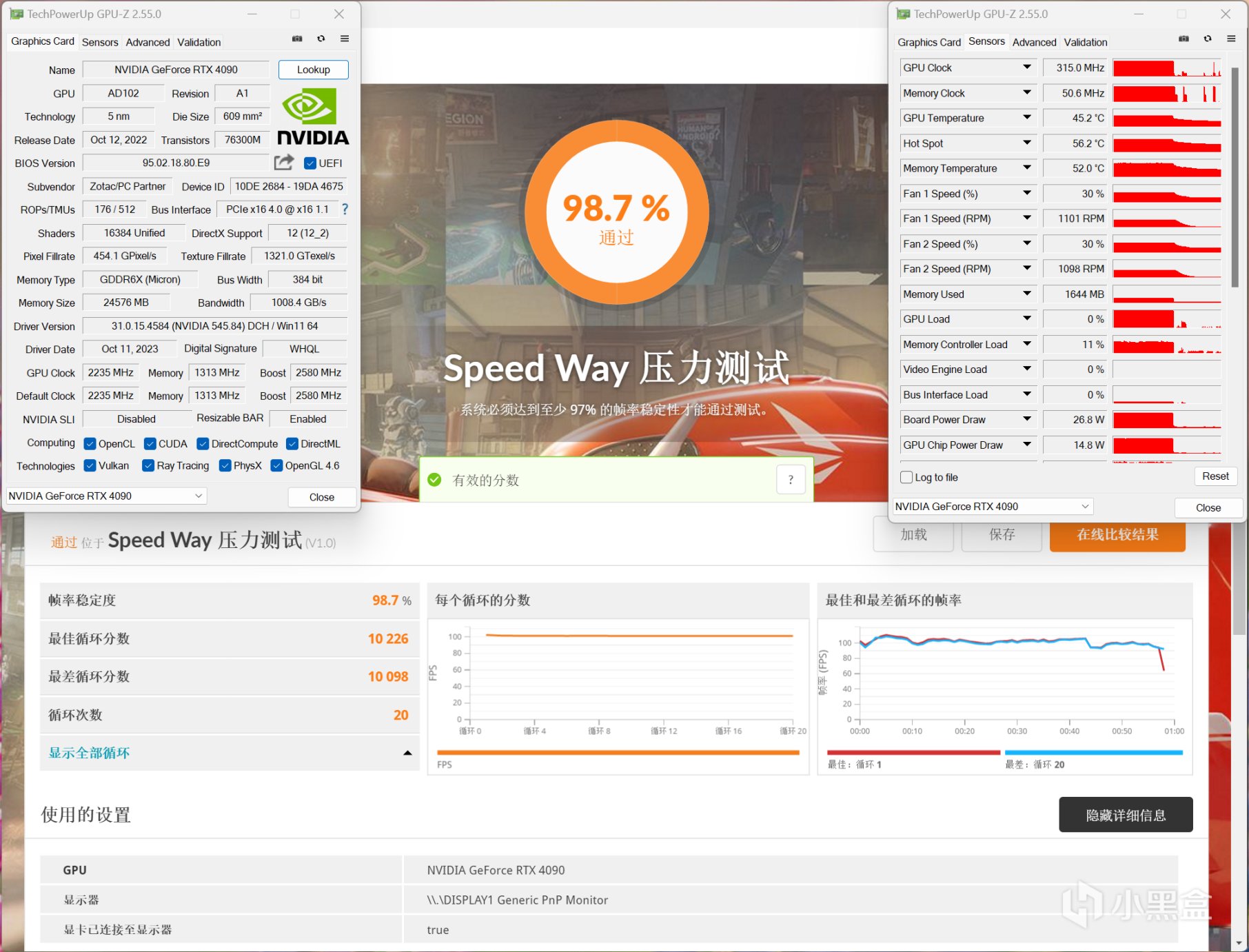
Task: Click the 在线比较结果 orange button
Action: point(1117,535)
